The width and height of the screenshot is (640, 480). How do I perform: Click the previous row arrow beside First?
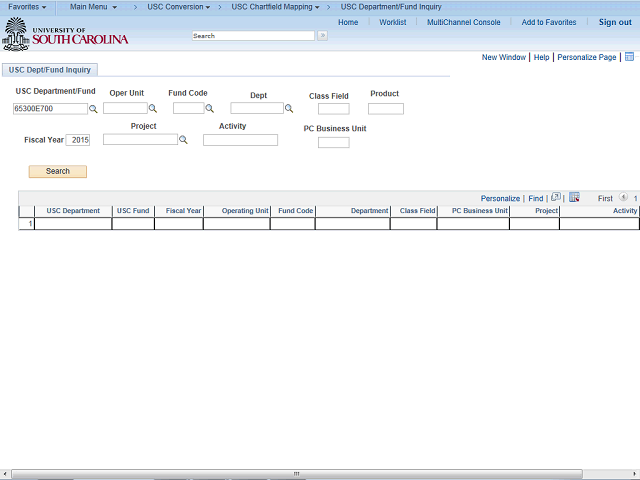tap(623, 197)
